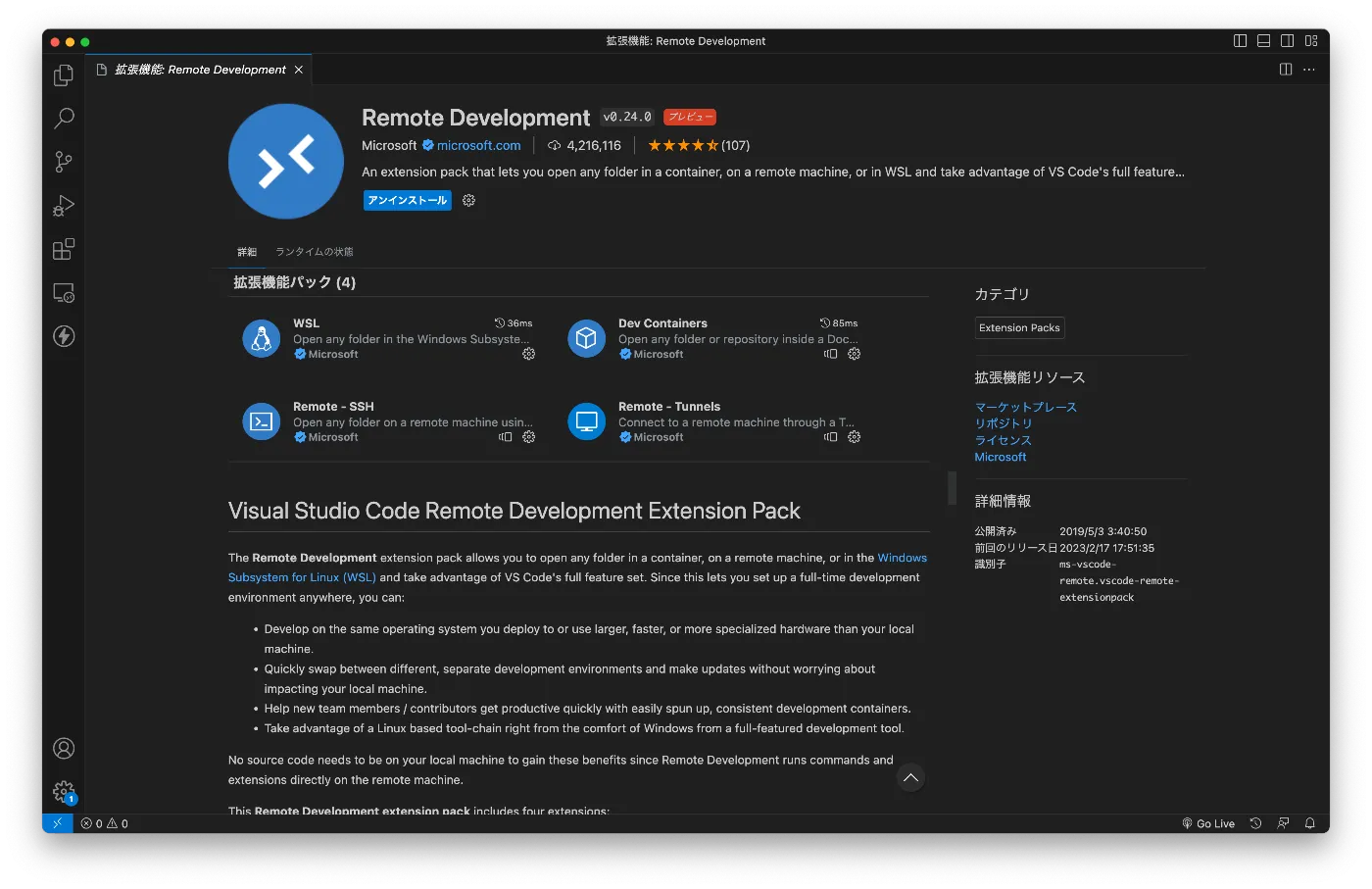Click the details page scrollbar thumb
Viewport: 1372px width, 889px height.
point(952,488)
